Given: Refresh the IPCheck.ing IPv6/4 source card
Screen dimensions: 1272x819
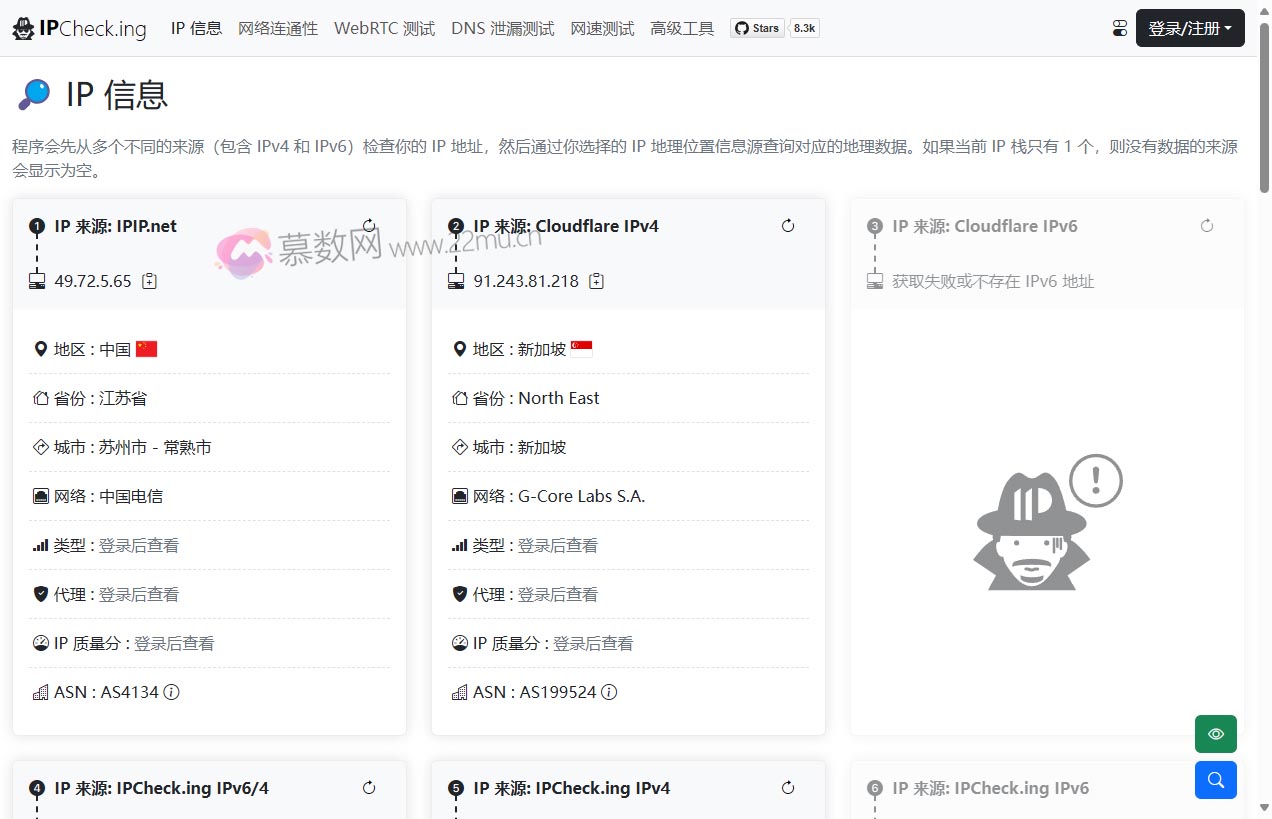Looking at the screenshot, I should coord(369,788).
